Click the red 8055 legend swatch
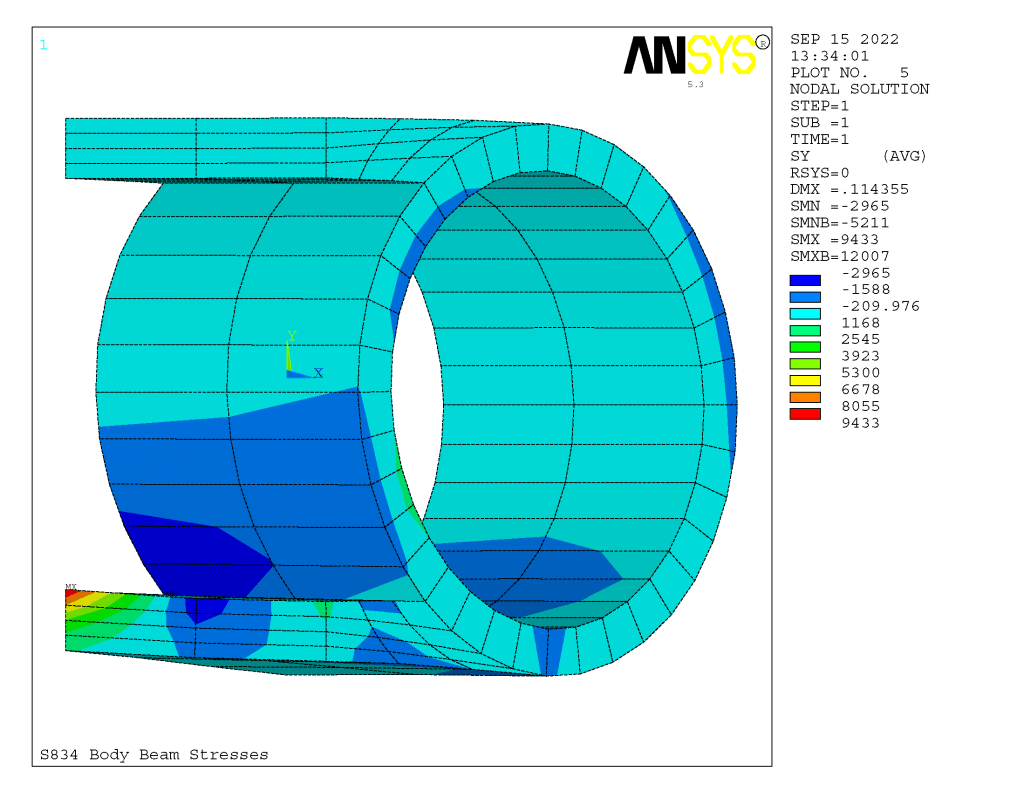 pos(805,414)
